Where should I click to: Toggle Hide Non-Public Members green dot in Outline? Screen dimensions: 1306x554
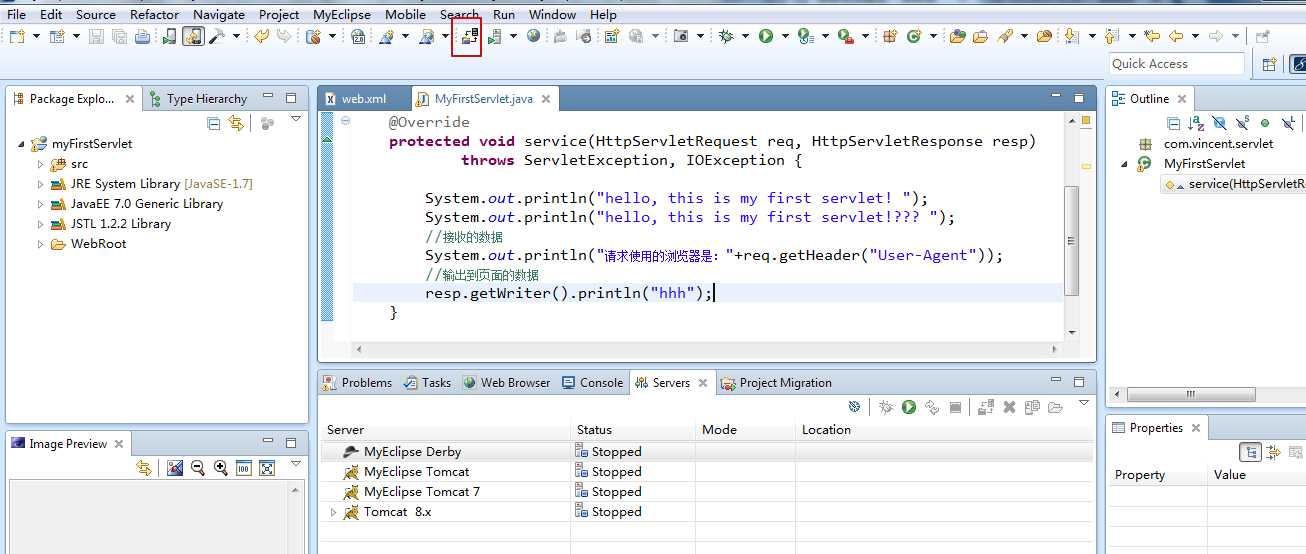pos(1265,124)
